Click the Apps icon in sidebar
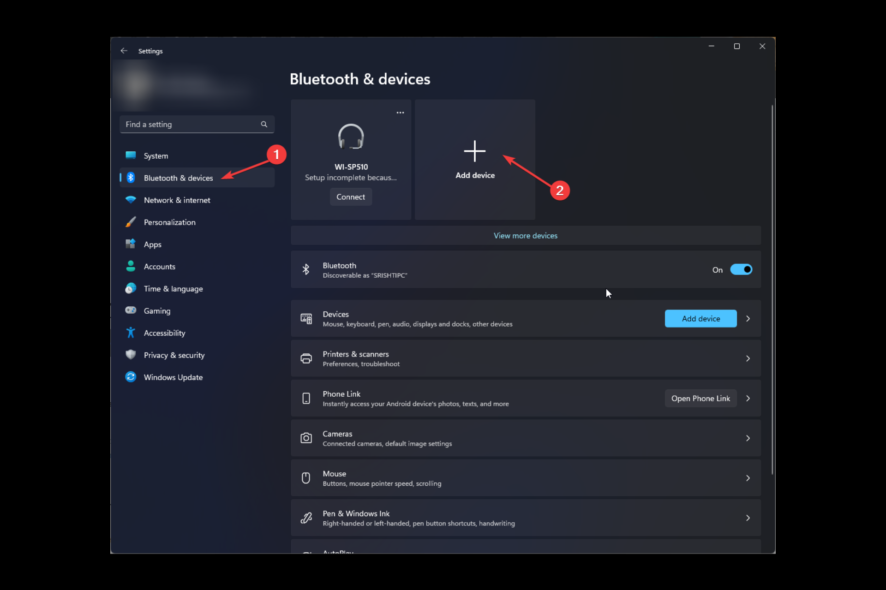This screenshot has height=590, width=886. (x=131, y=244)
